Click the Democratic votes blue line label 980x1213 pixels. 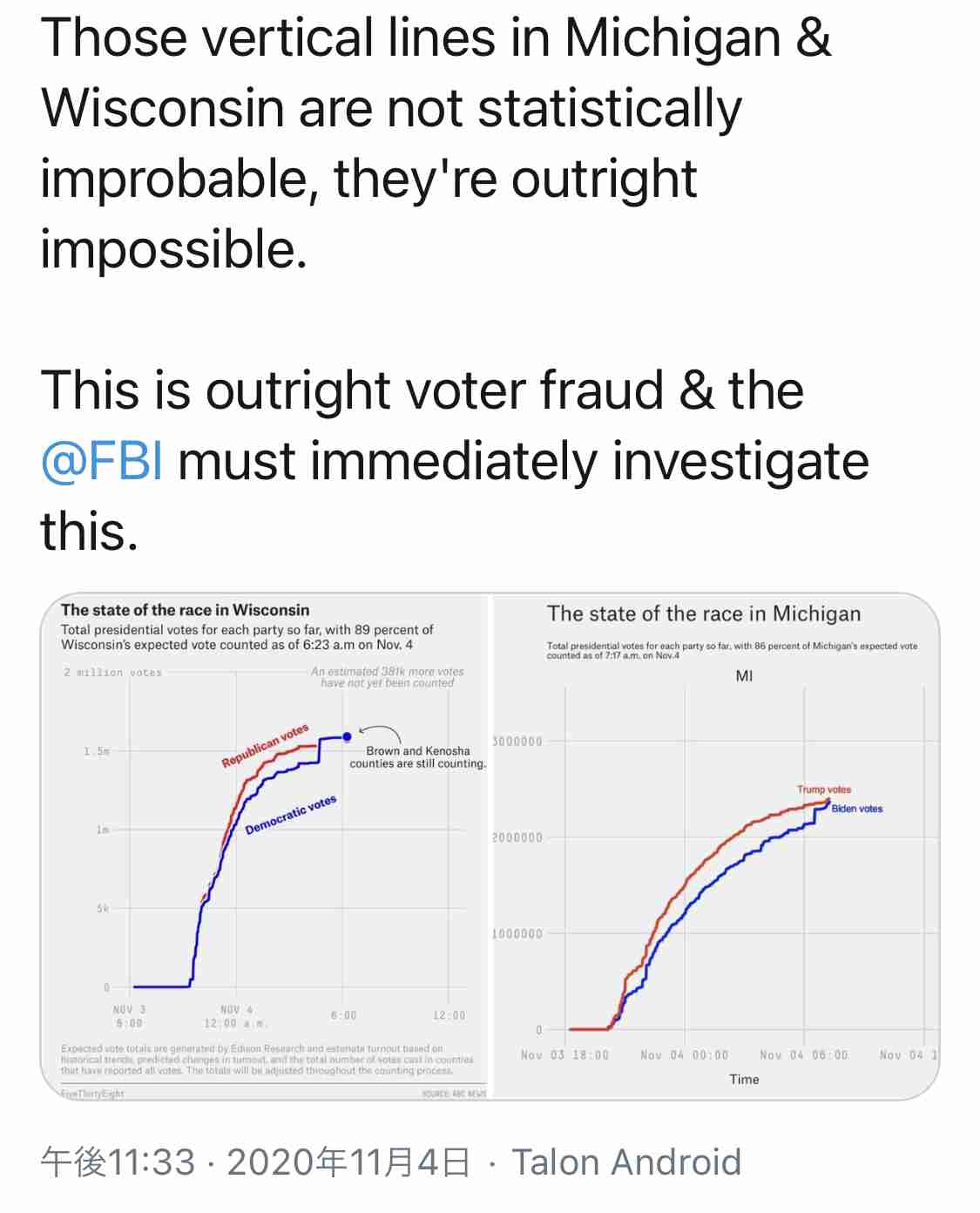coord(290,816)
